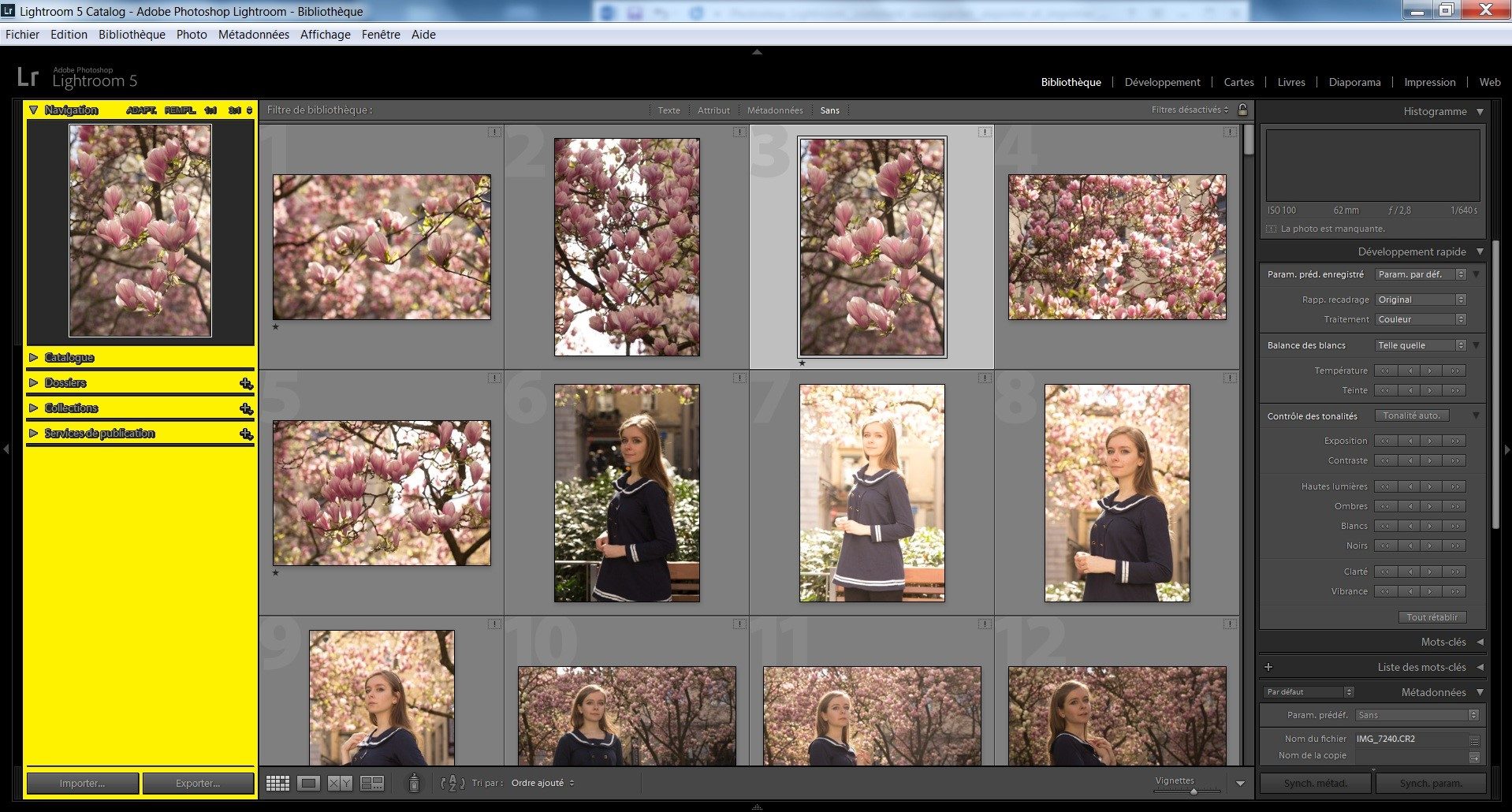
Task: Click file name action icon beside IMG_7240.CR2
Action: click(1474, 739)
